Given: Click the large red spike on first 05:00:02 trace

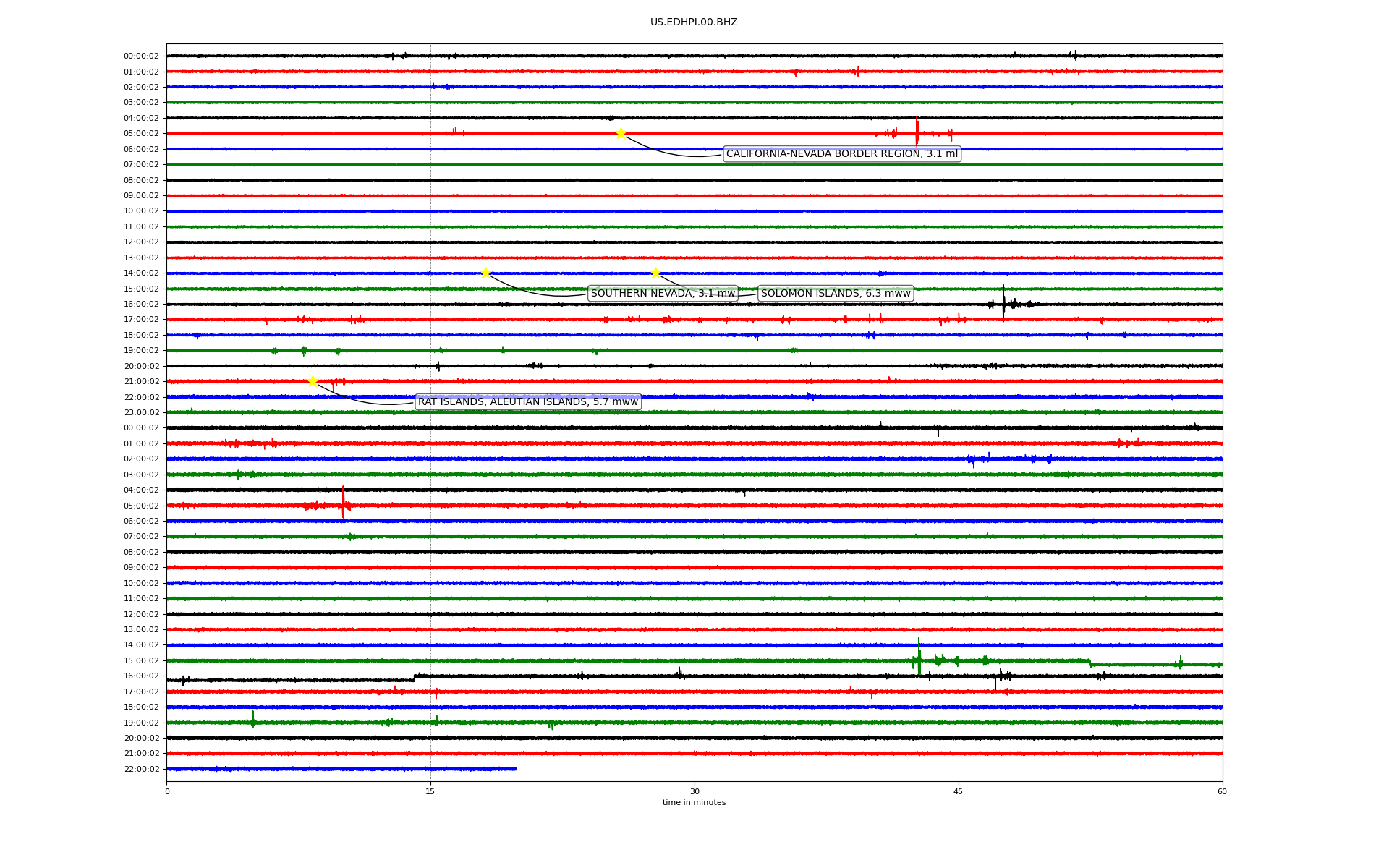Looking at the screenshot, I should tap(917, 132).
